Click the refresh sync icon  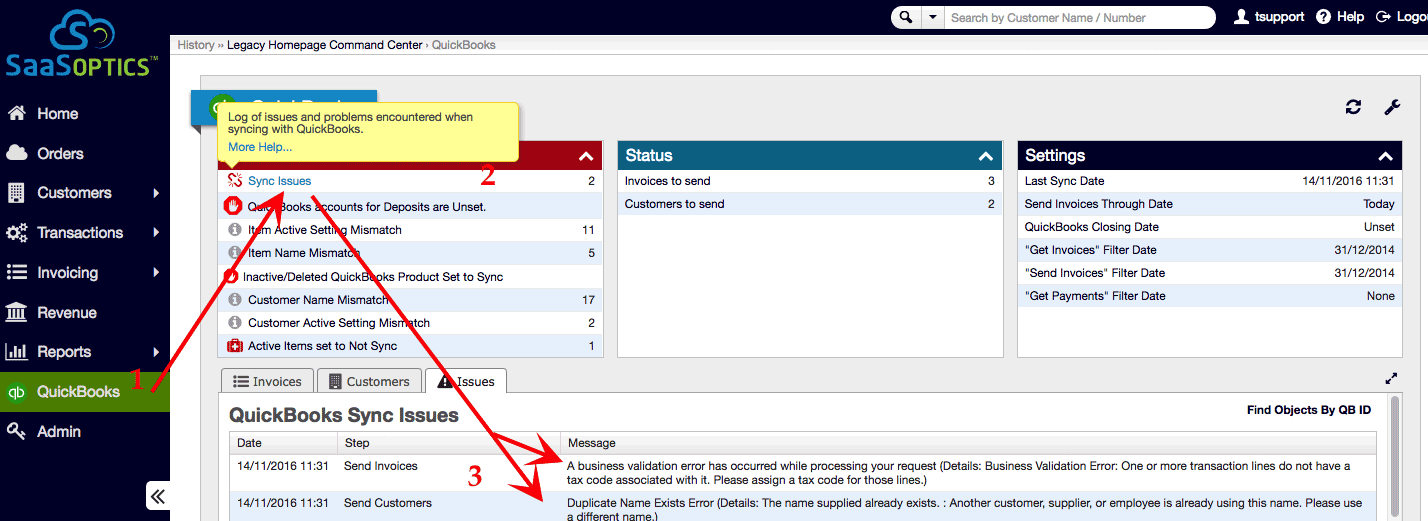(x=1354, y=107)
